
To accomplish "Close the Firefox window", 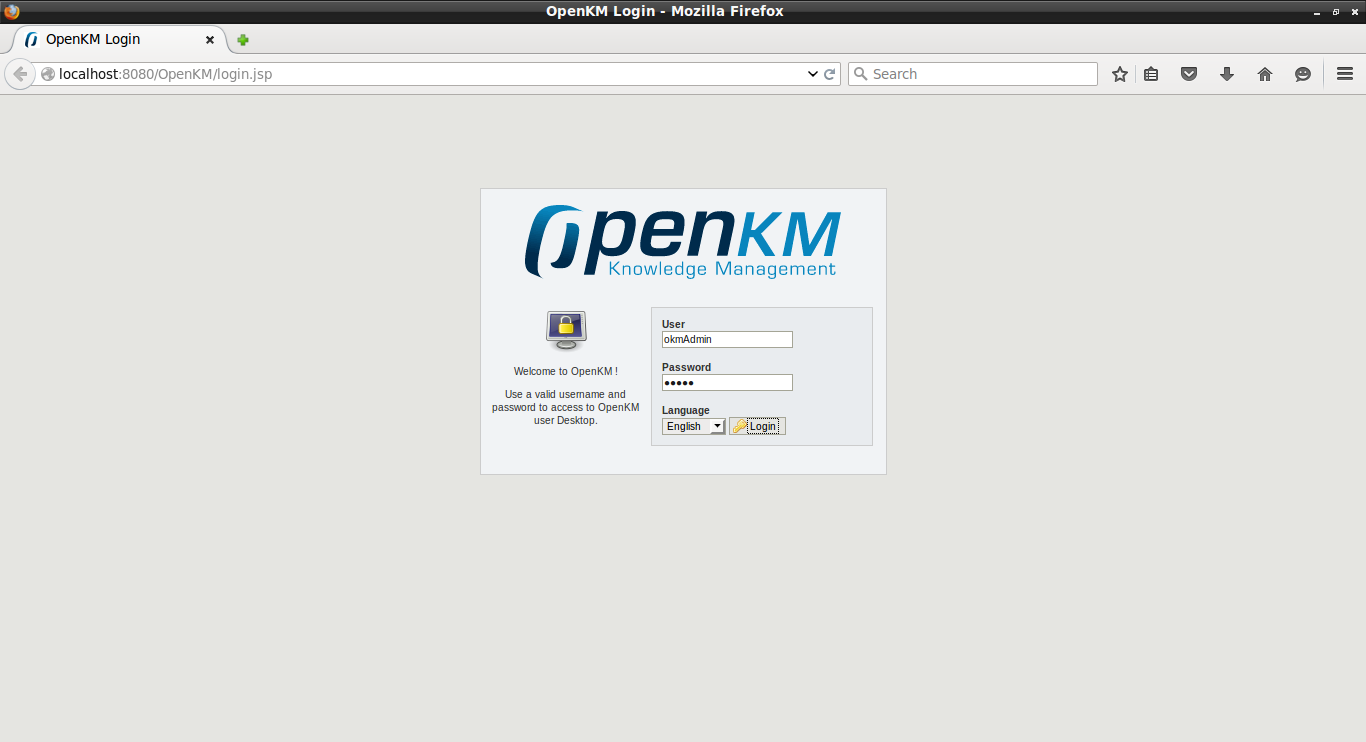I will coord(1353,12).
